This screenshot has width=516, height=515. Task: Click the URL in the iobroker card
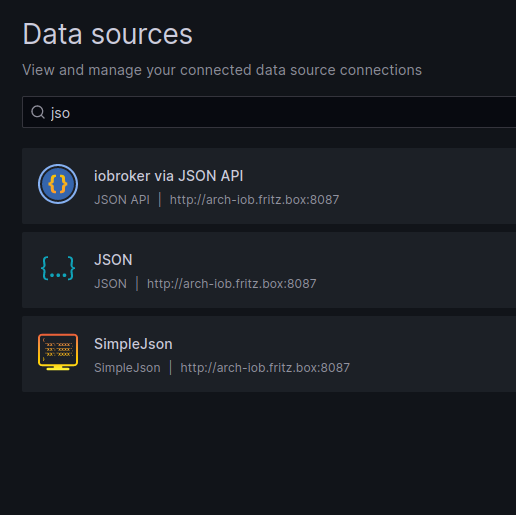[x=254, y=200]
